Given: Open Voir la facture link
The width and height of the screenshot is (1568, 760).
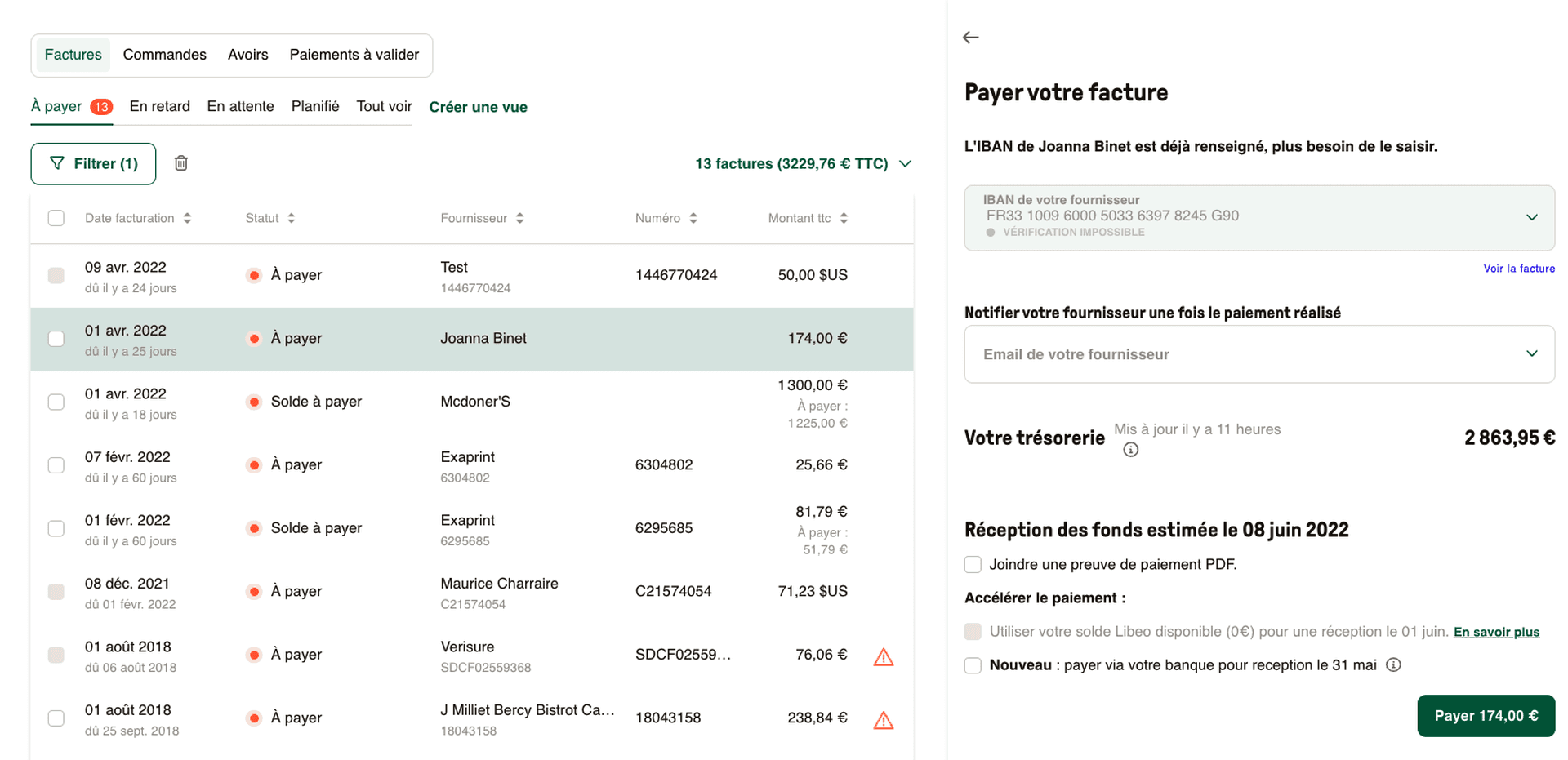Looking at the screenshot, I should coord(1519,268).
